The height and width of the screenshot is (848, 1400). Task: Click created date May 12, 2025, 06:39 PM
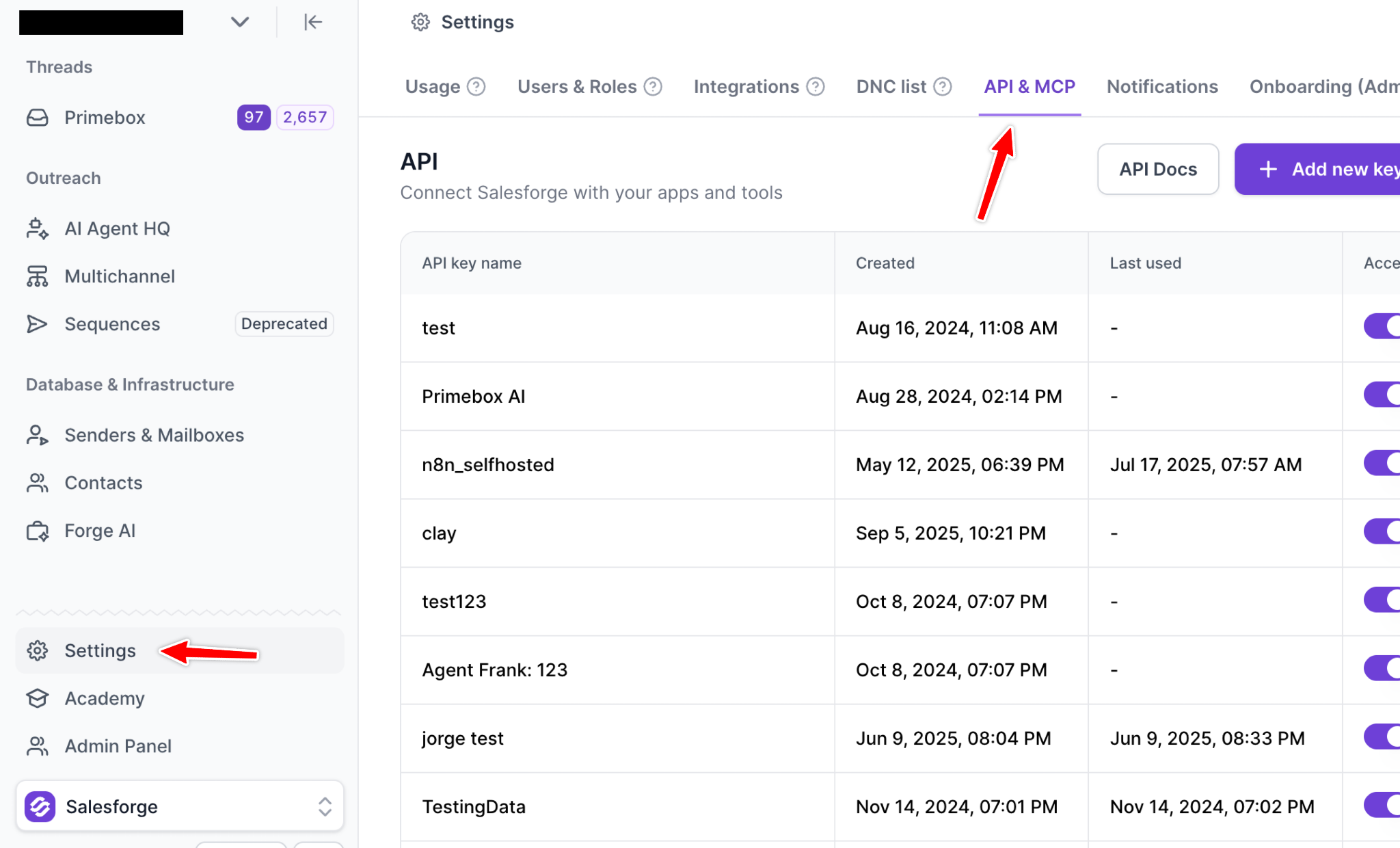tap(960, 464)
